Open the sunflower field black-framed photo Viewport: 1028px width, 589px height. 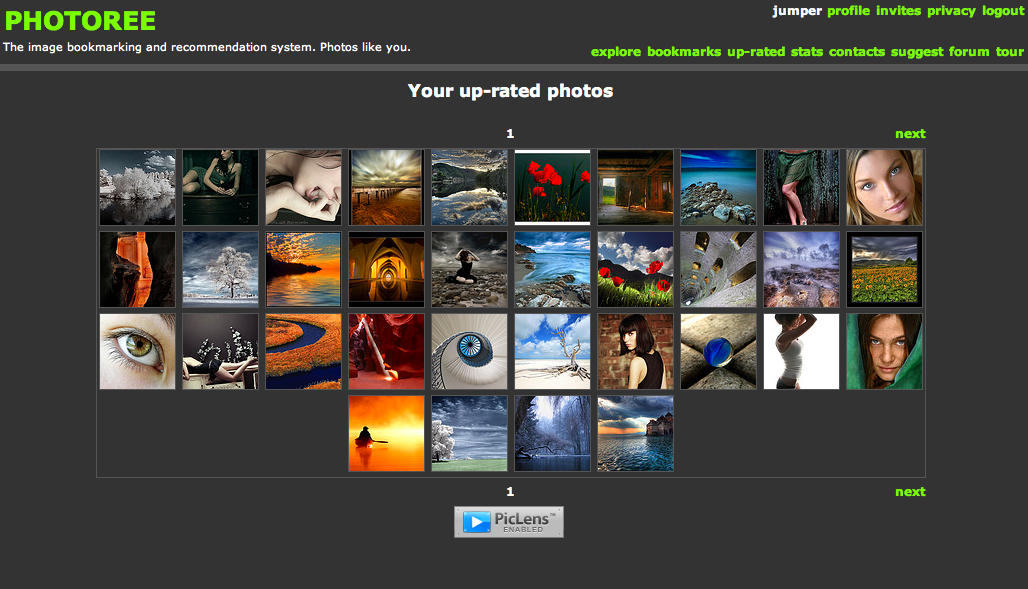click(x=884, y=270)
